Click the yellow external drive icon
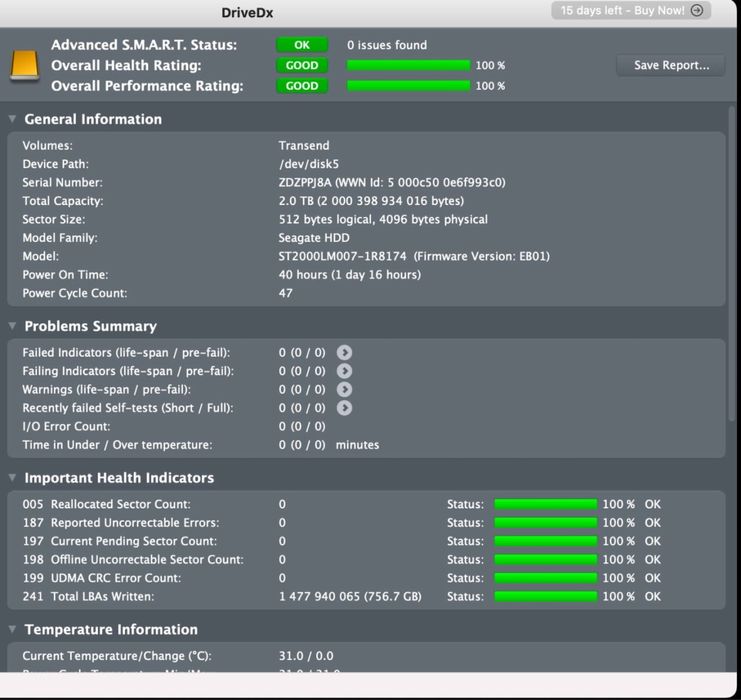741x700 pixels. [25, 65]
